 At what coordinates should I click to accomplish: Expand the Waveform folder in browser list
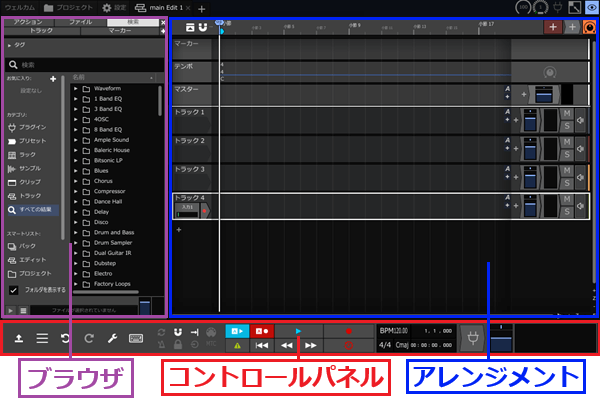77,89
